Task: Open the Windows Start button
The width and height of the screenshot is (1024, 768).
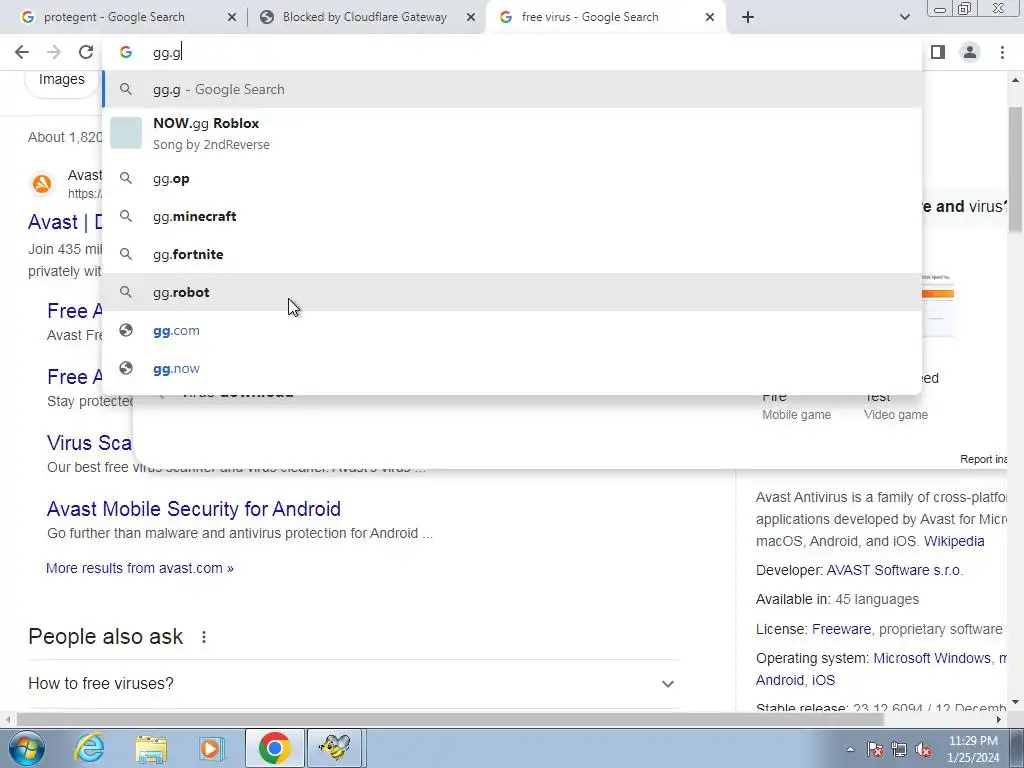Action: click(26, 748)
